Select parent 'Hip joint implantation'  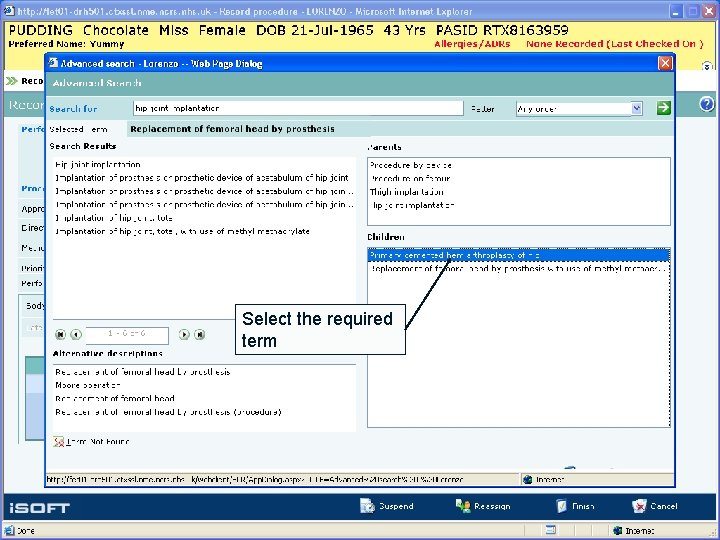pos(412,205)
